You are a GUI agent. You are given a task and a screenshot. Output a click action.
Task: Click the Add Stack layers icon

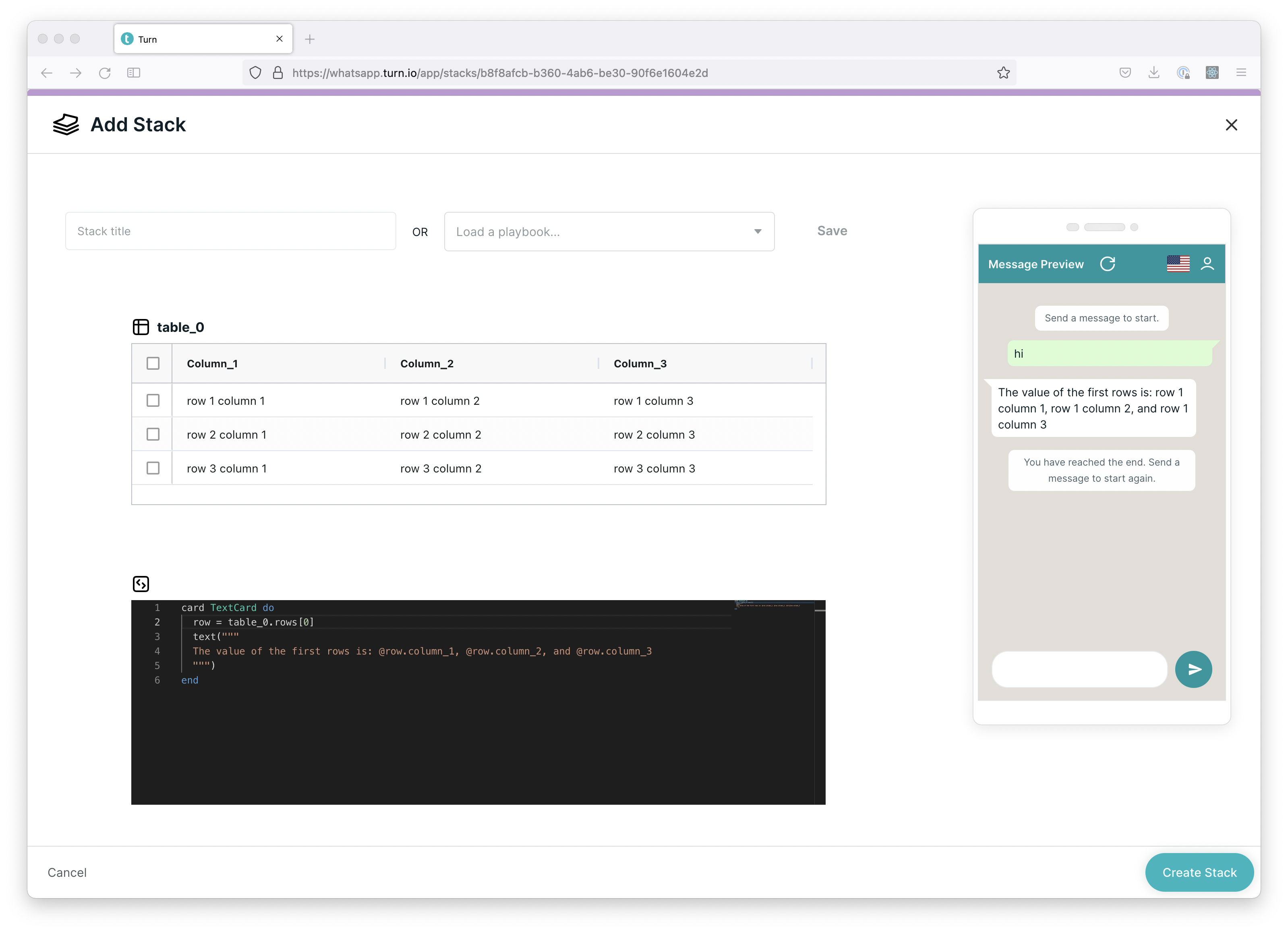66,124
